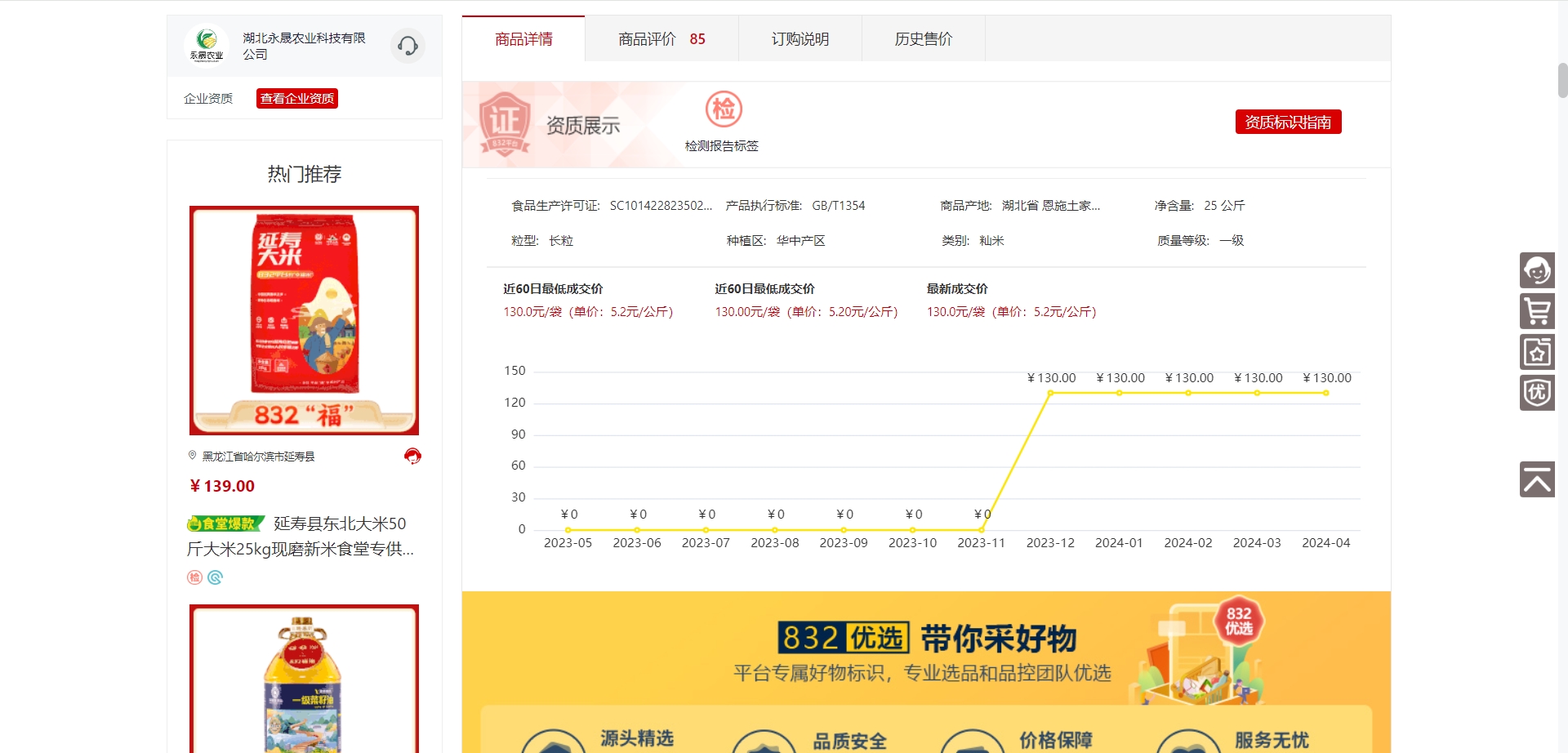Image resolution: width=1568 pixels, height=753 pixels.
Task: Open the cooking oil product thumbnail
Action: tap(304, 679)
